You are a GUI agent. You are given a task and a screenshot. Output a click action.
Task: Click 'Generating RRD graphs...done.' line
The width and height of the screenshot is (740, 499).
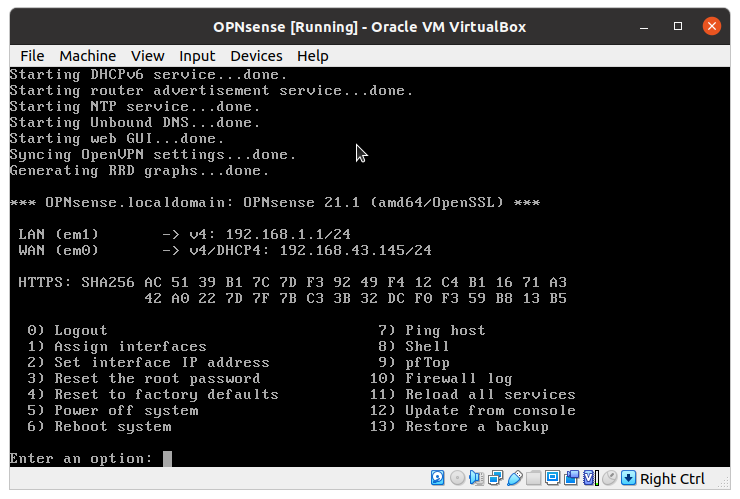tap(140, 171)
